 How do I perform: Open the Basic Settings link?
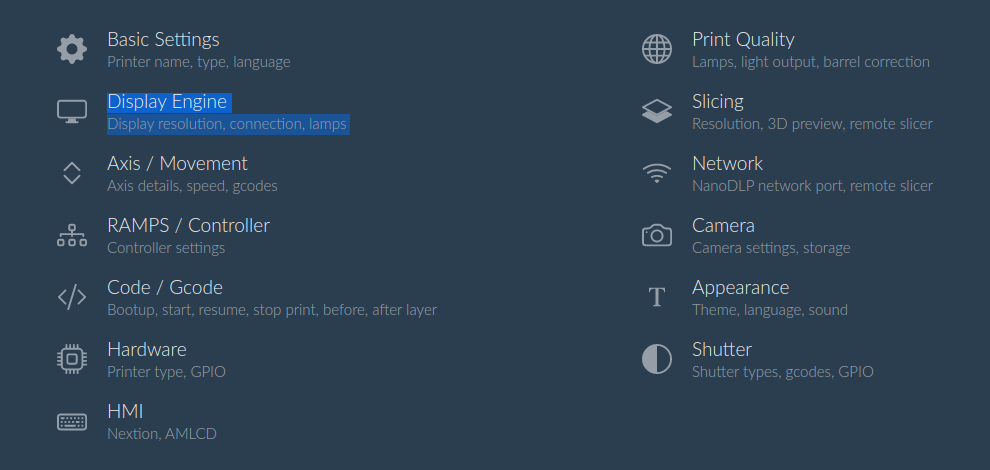pyautogui.click(x=164, y=39)
